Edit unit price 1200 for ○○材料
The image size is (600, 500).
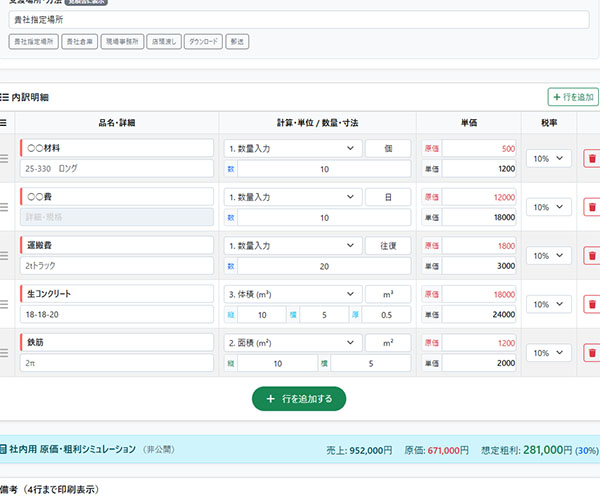click(479, 169)
